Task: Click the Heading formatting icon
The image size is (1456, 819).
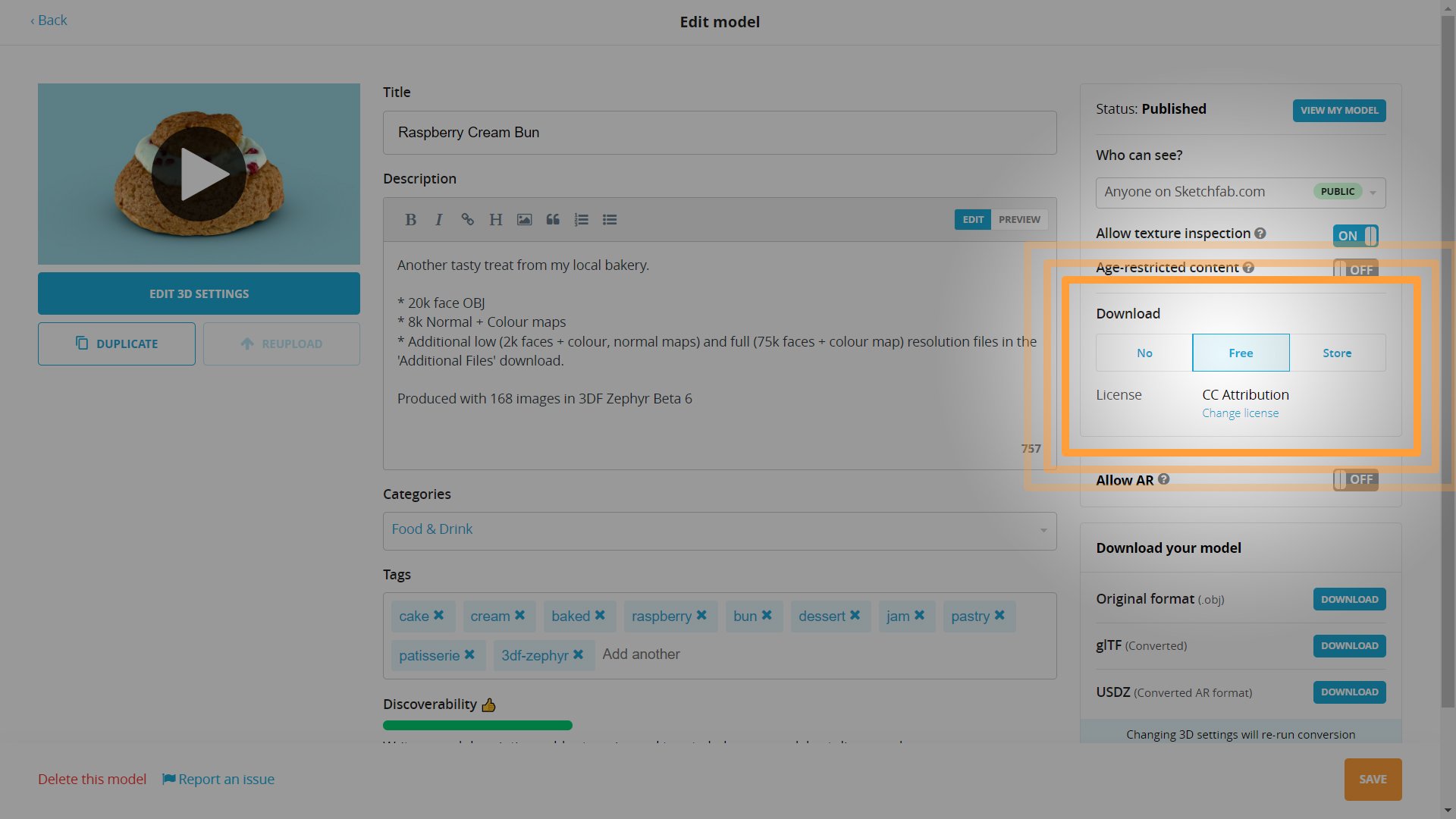Action: pos(496,220)
